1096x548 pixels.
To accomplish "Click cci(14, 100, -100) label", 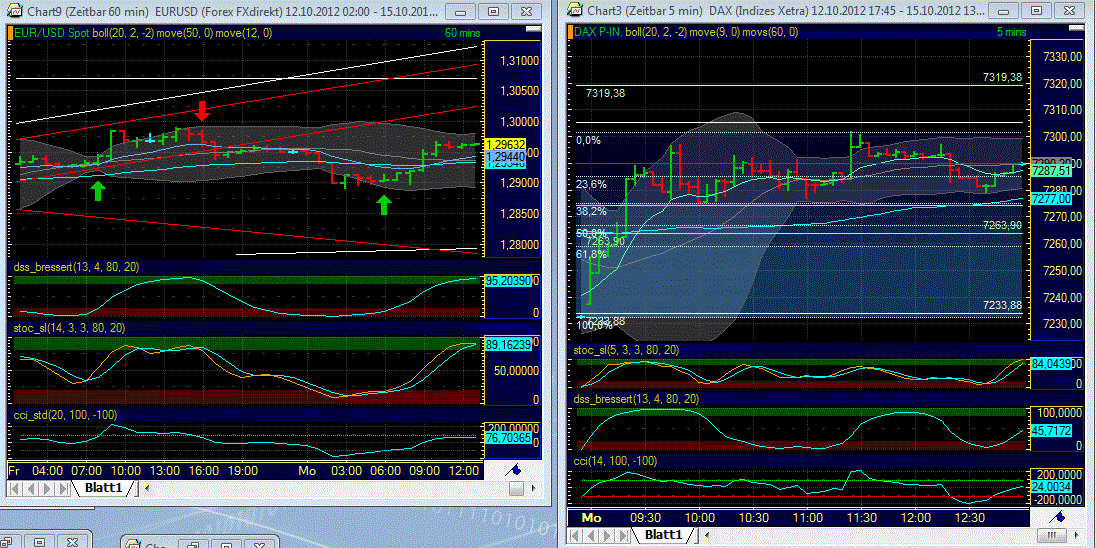I will coord(615,461).
